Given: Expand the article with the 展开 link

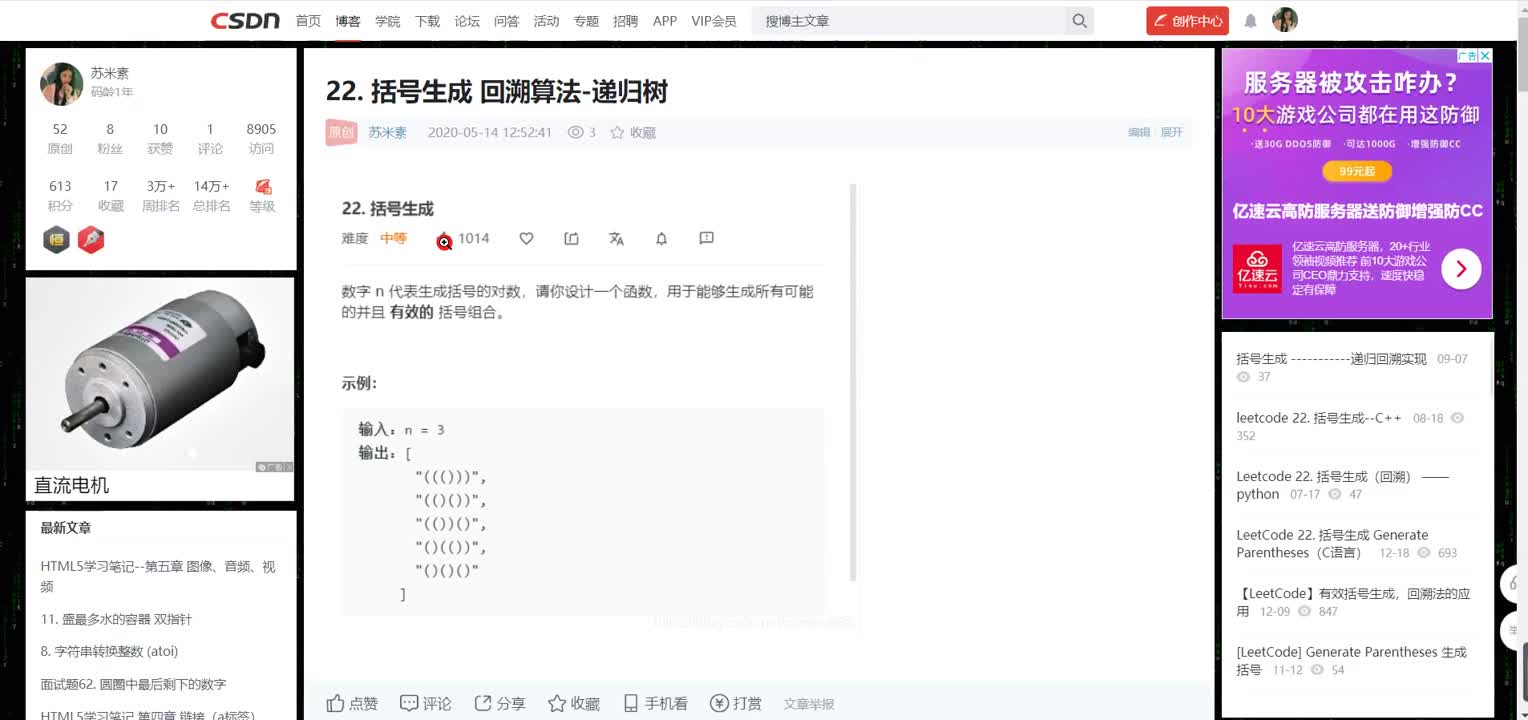Looking at the screenshot, I should click(1169, 131).
